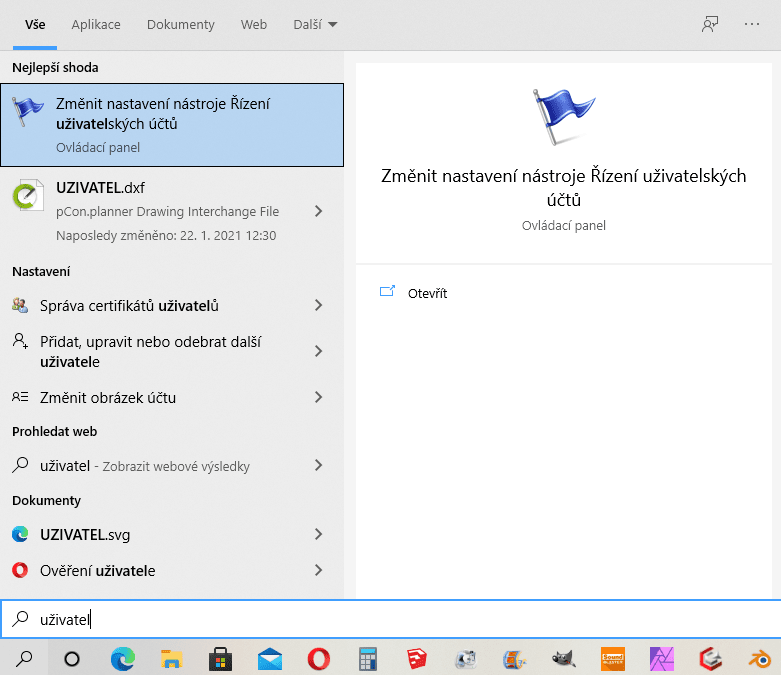Open the UZIVATEL.dxf file name
Viewport: 781px width, 675px height.
point(100,188)
